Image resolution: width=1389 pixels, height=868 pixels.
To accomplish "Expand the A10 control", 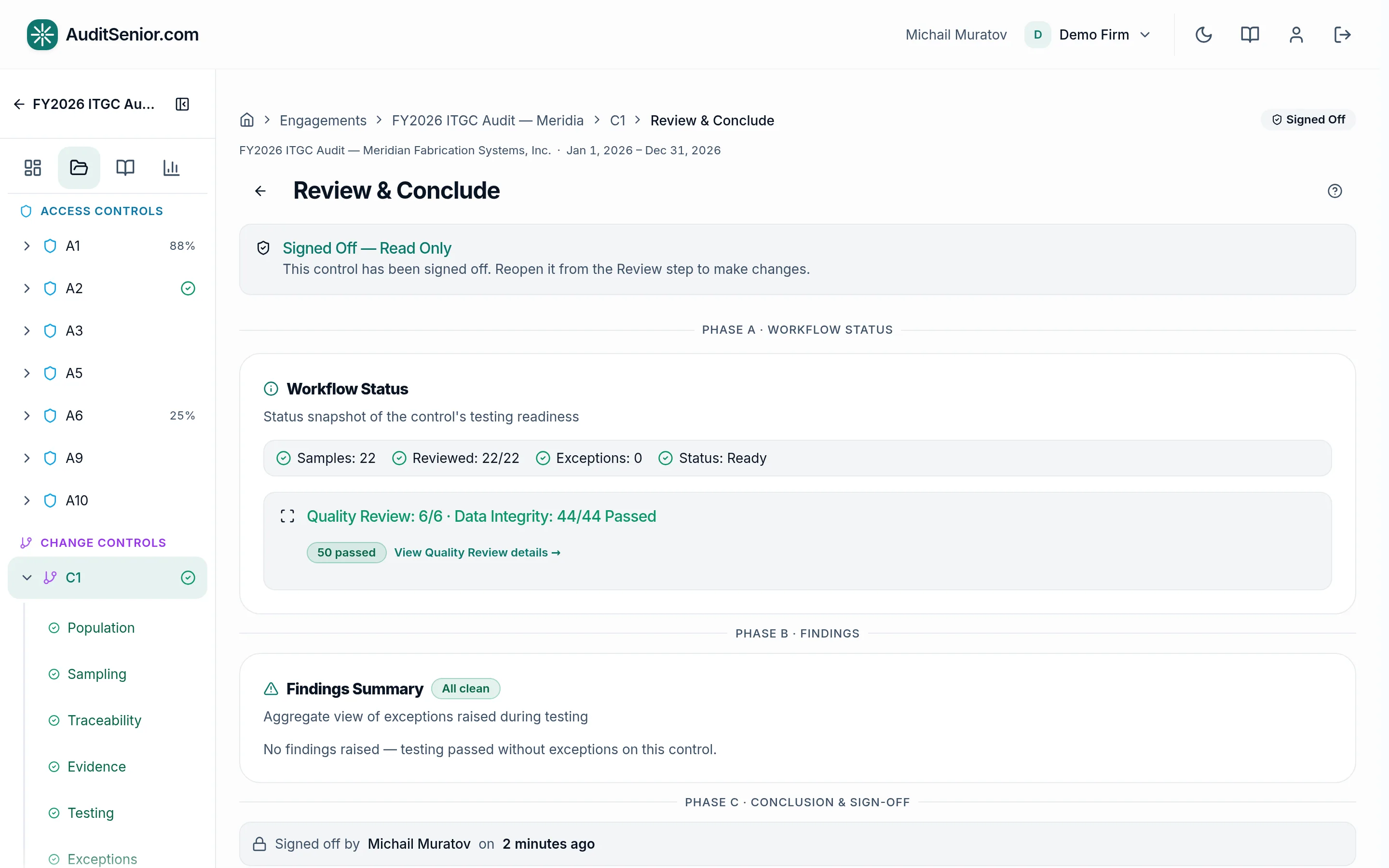I will point(27,501).
